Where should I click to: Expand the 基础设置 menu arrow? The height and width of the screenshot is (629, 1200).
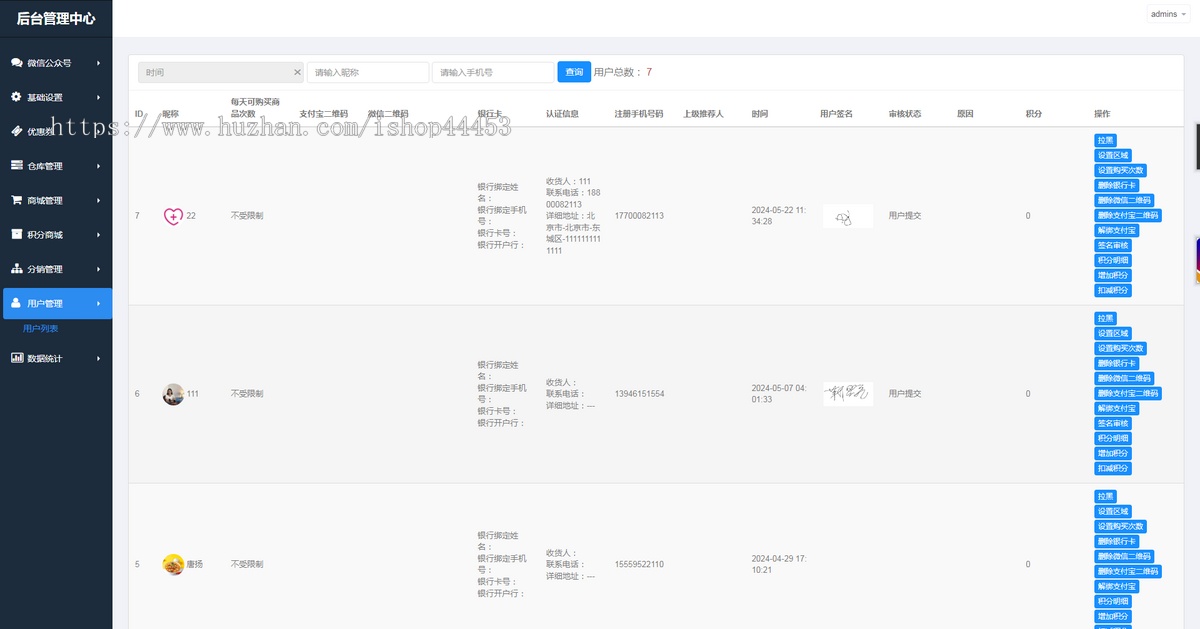[98, 97]
